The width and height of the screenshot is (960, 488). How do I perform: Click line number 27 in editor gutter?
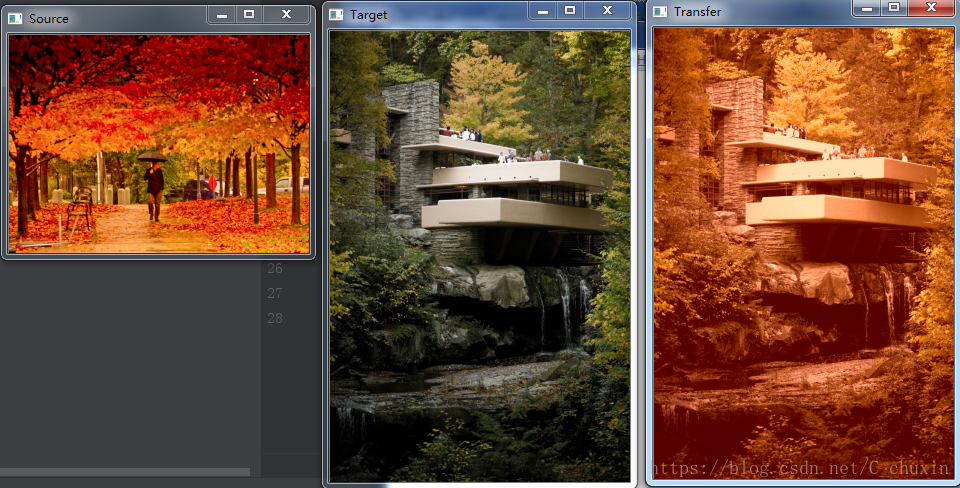point(275,293)
